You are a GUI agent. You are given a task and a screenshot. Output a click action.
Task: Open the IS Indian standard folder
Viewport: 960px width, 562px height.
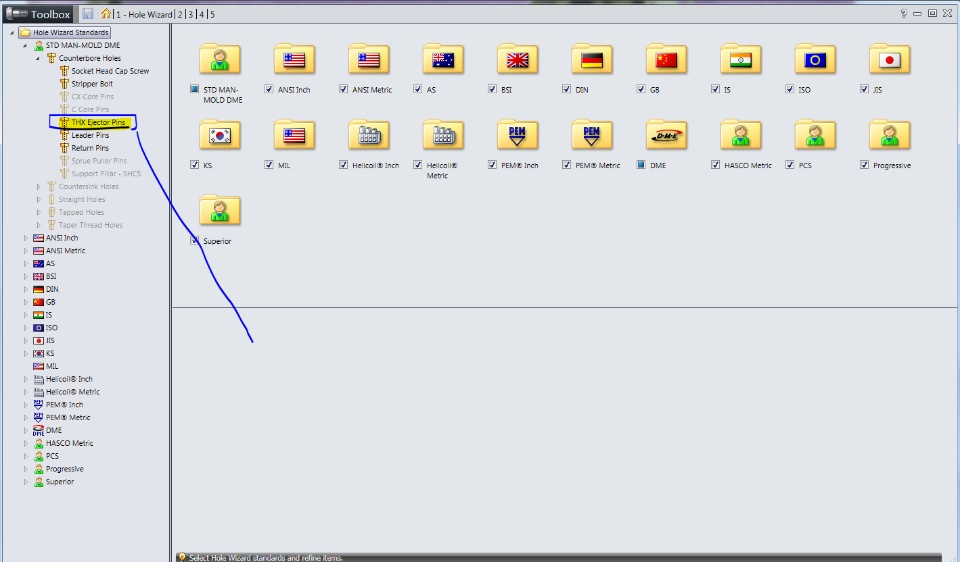coord(741,59)
